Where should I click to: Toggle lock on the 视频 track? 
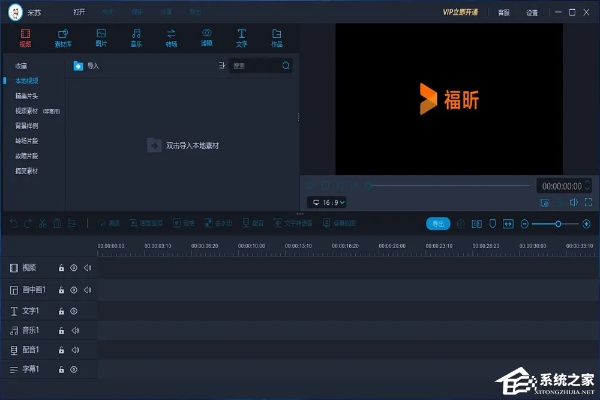pos(61,268)
